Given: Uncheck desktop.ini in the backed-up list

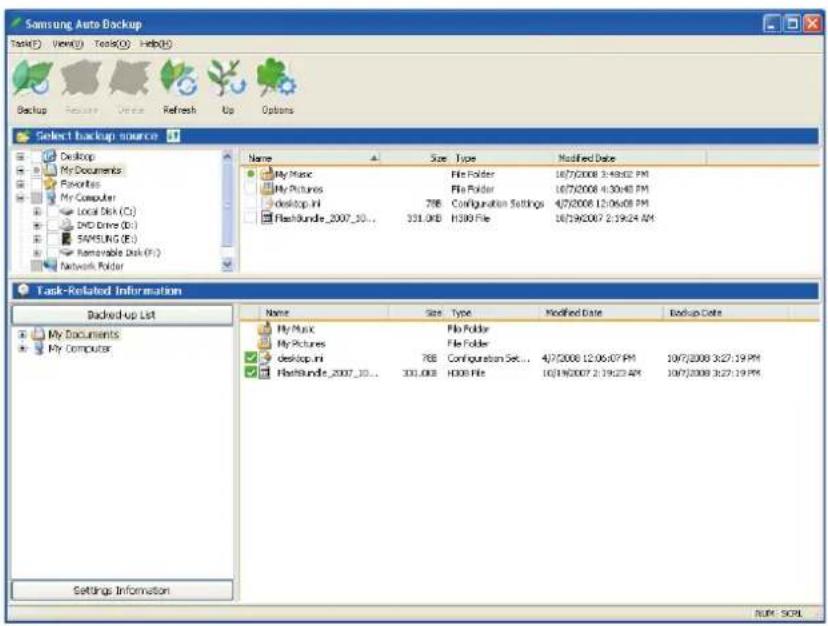Looking at the screenshot, I should pos(251,358).
